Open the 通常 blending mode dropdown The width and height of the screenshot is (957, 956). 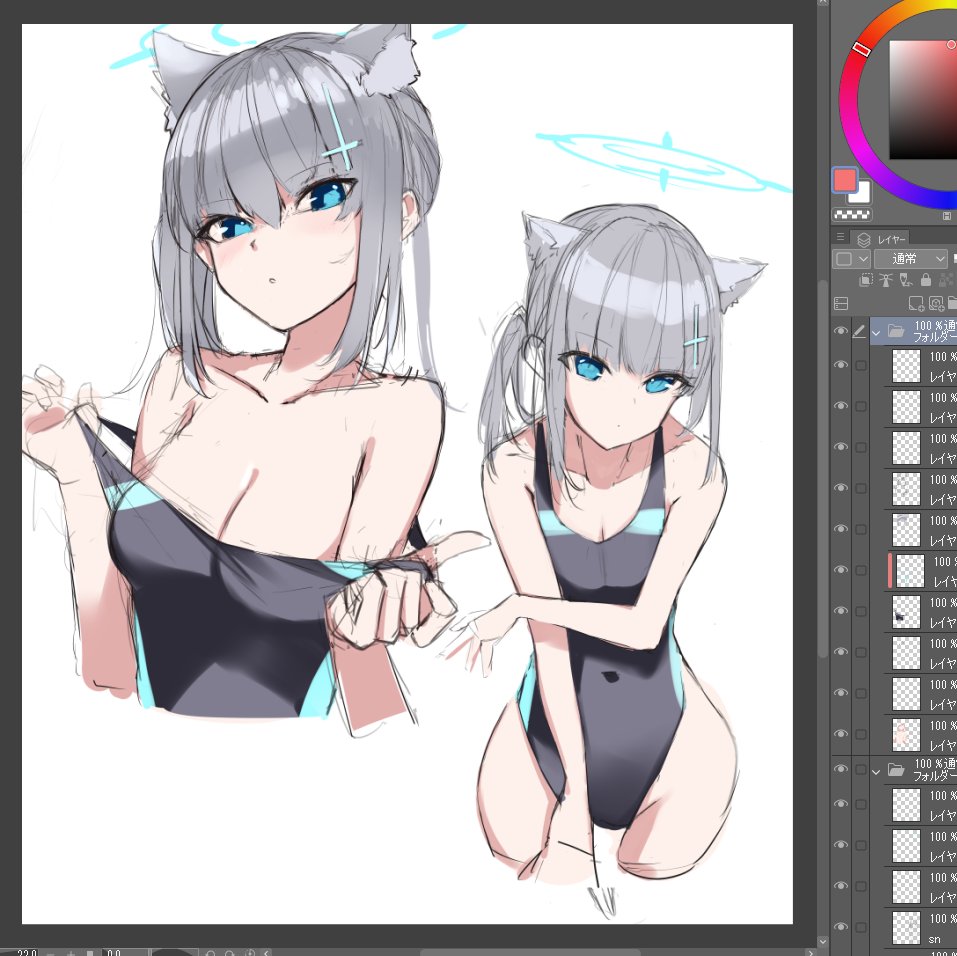click(910, 259)
